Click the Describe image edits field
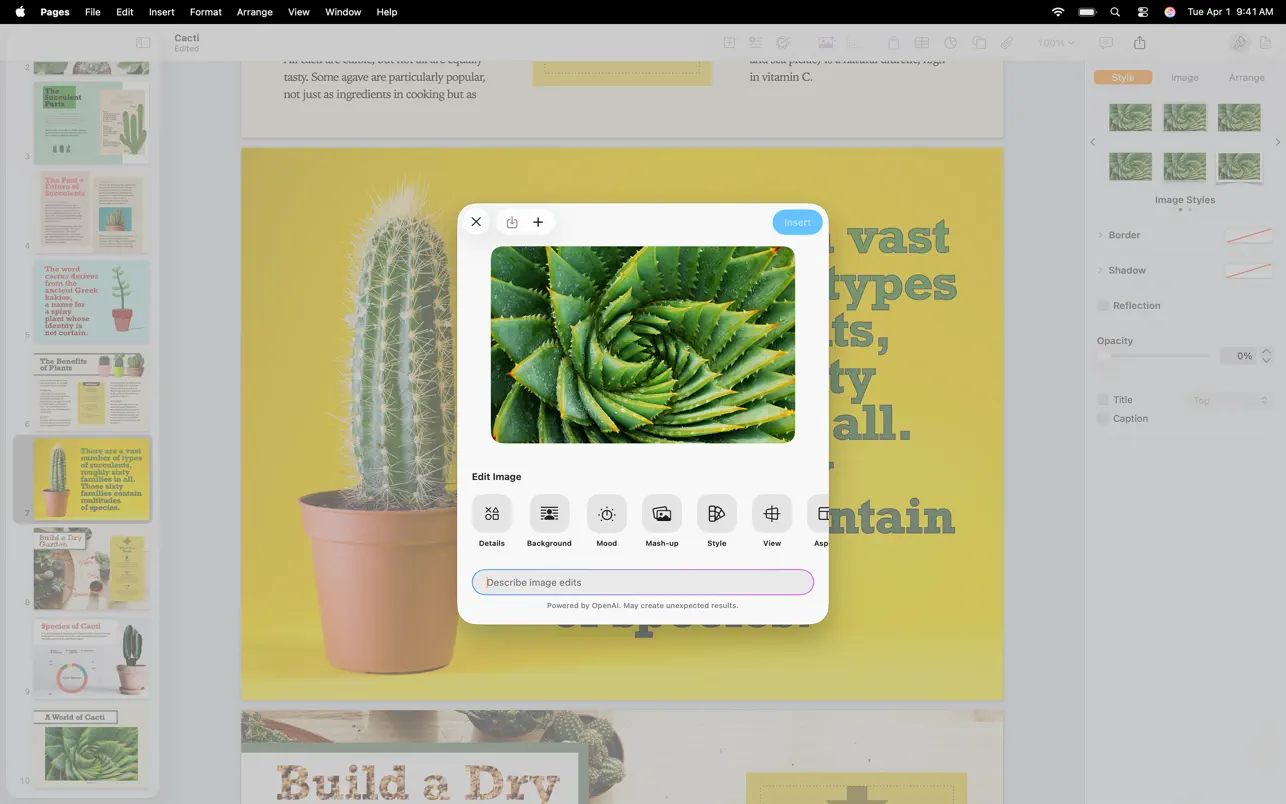Viewport: 1286px width, 804px height. coord(643,582)
